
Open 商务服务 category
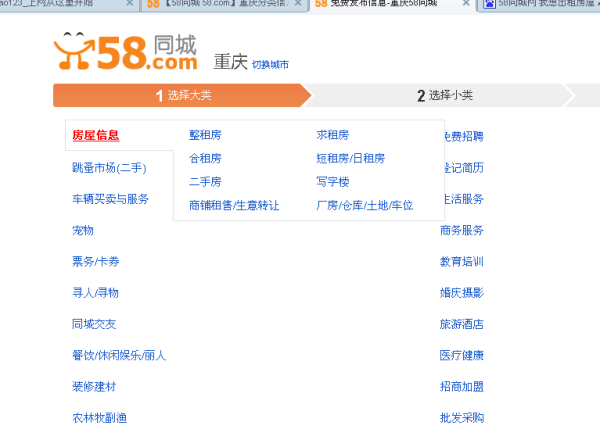click(461, 230)
